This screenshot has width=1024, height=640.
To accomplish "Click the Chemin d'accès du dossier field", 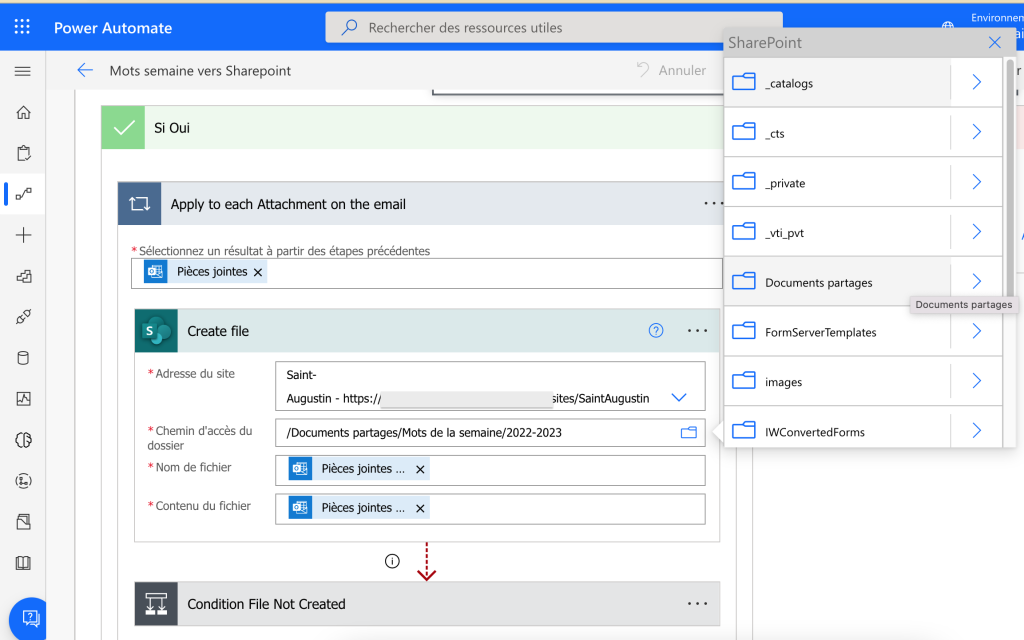I will pyautogui.click(x=490, y=432).
